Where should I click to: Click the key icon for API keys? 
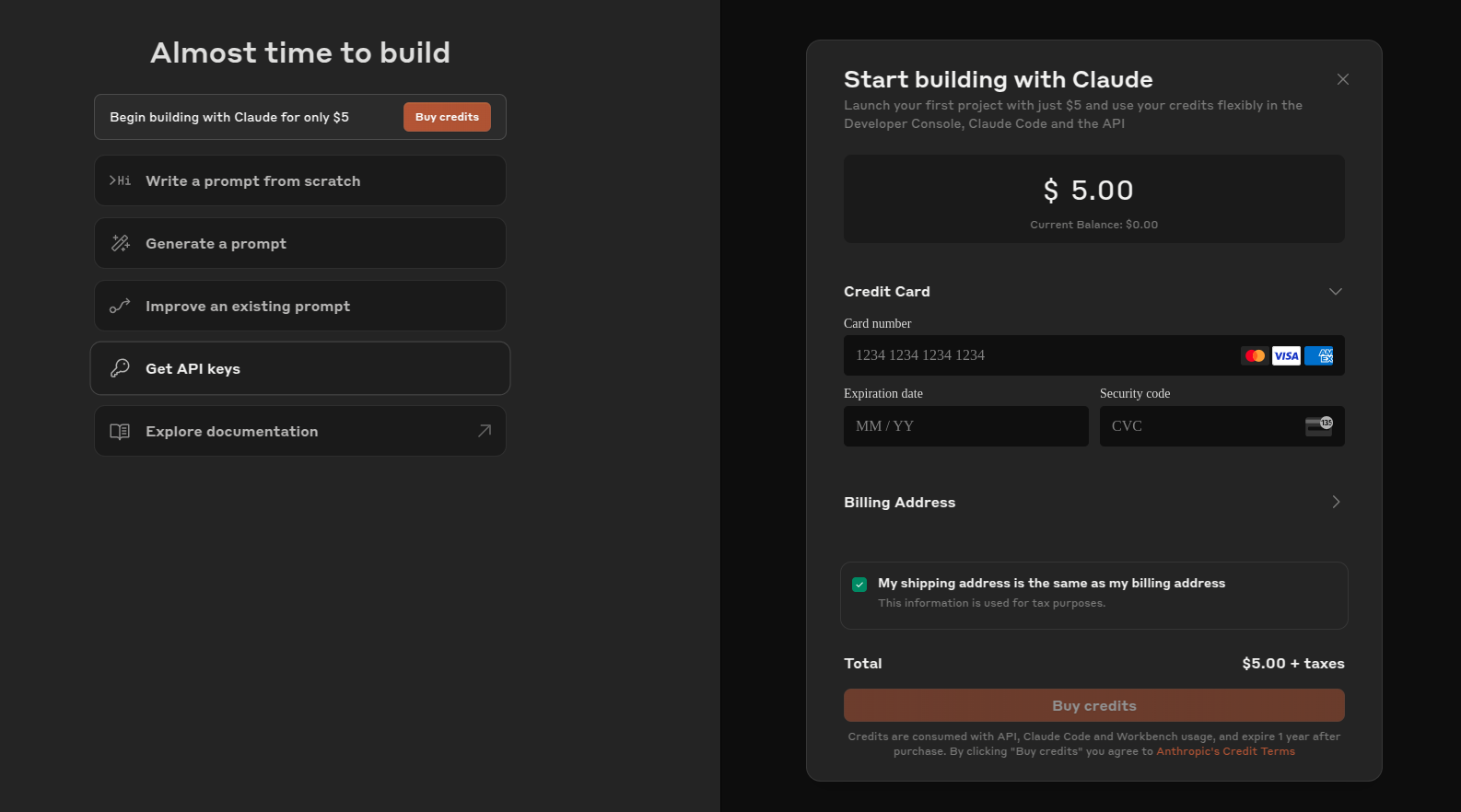(x=120, y=368)
